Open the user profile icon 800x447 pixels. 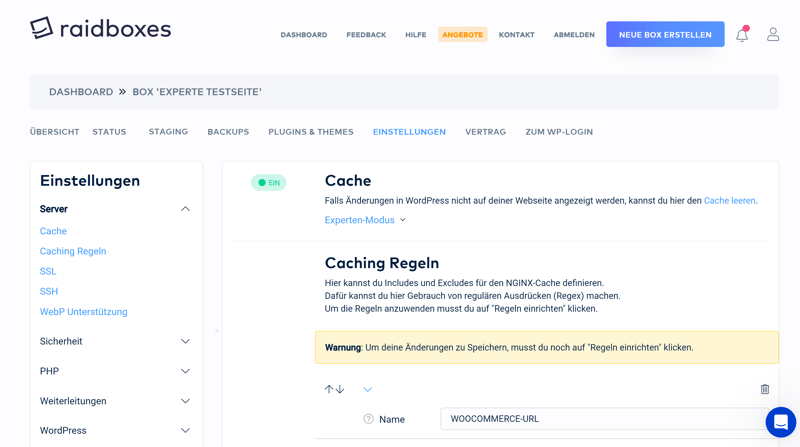[773, 34]
